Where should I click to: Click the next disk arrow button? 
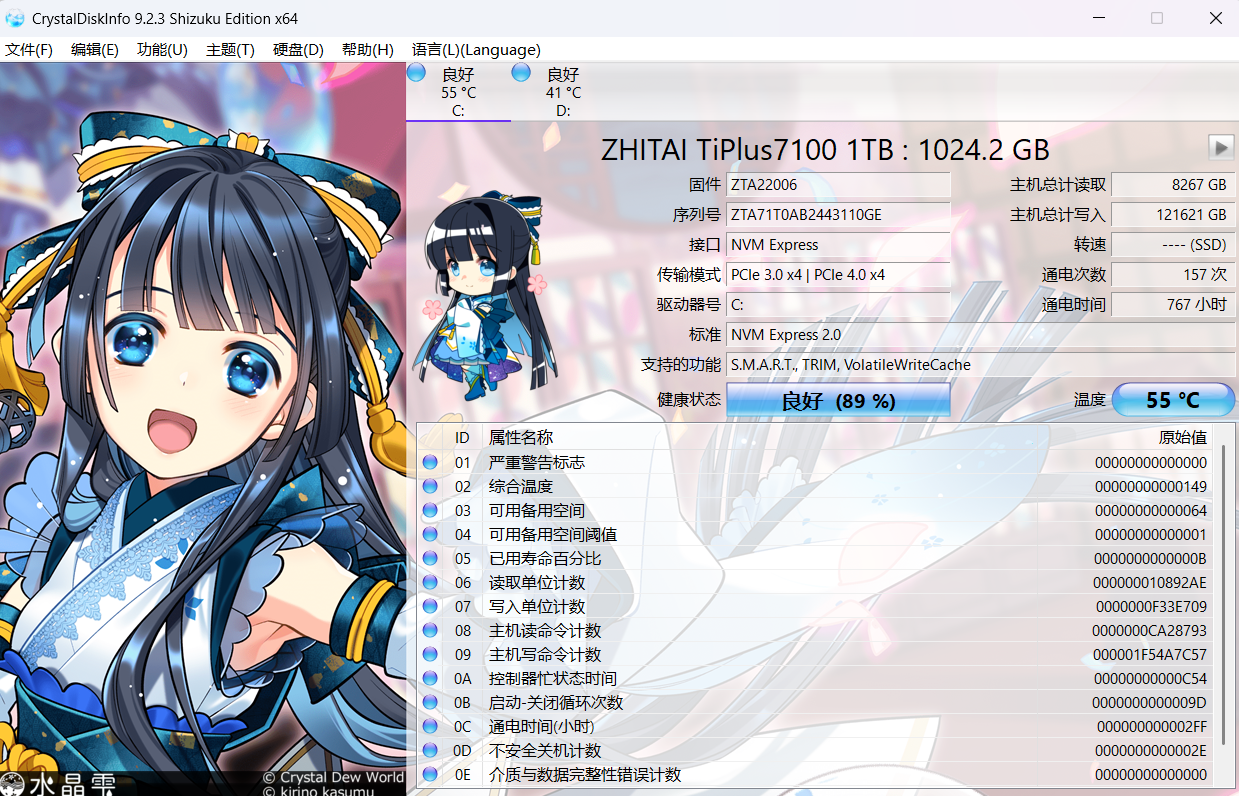(1221, 147)
